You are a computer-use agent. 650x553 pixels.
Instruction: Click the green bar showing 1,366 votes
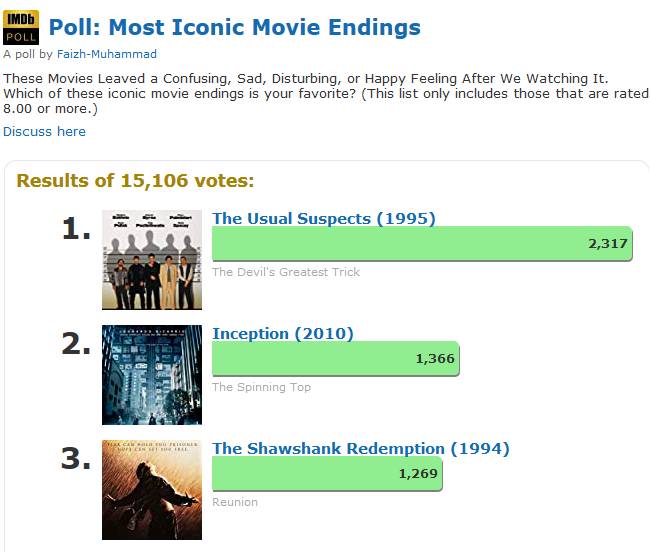tap(335, 359)
